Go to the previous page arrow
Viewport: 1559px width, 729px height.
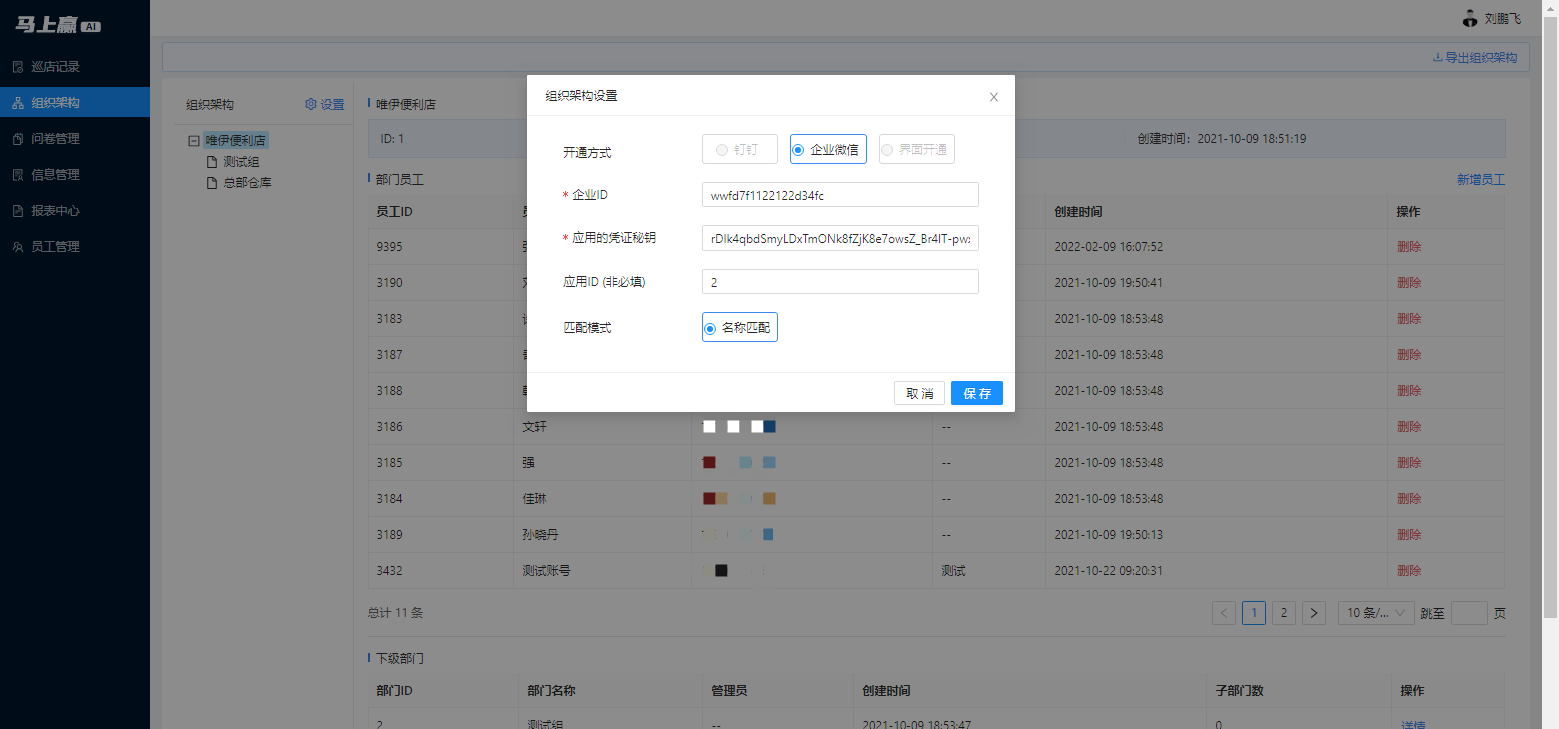tap(1224, 613)
